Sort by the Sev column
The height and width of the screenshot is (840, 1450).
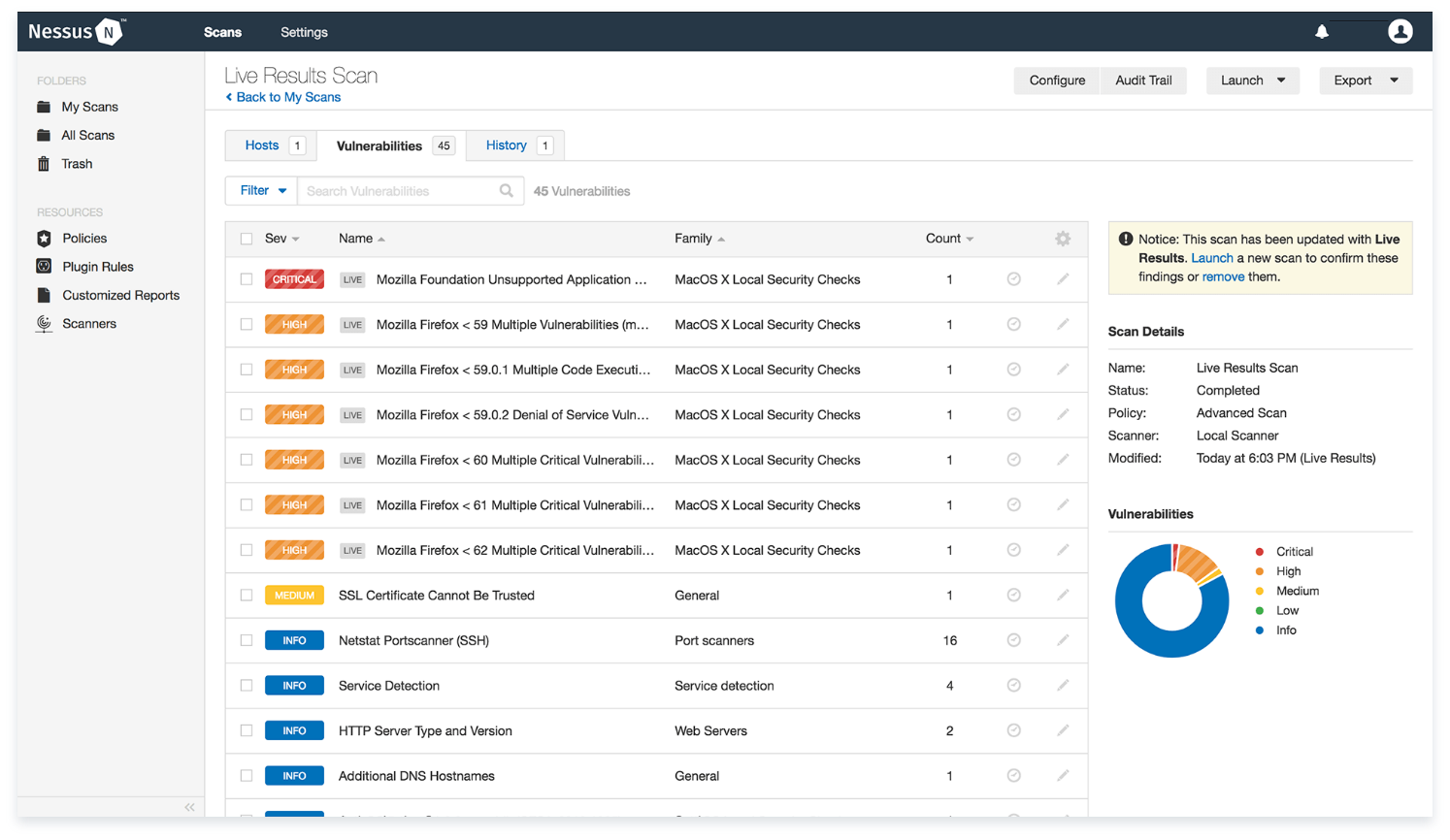pos(281,239)
